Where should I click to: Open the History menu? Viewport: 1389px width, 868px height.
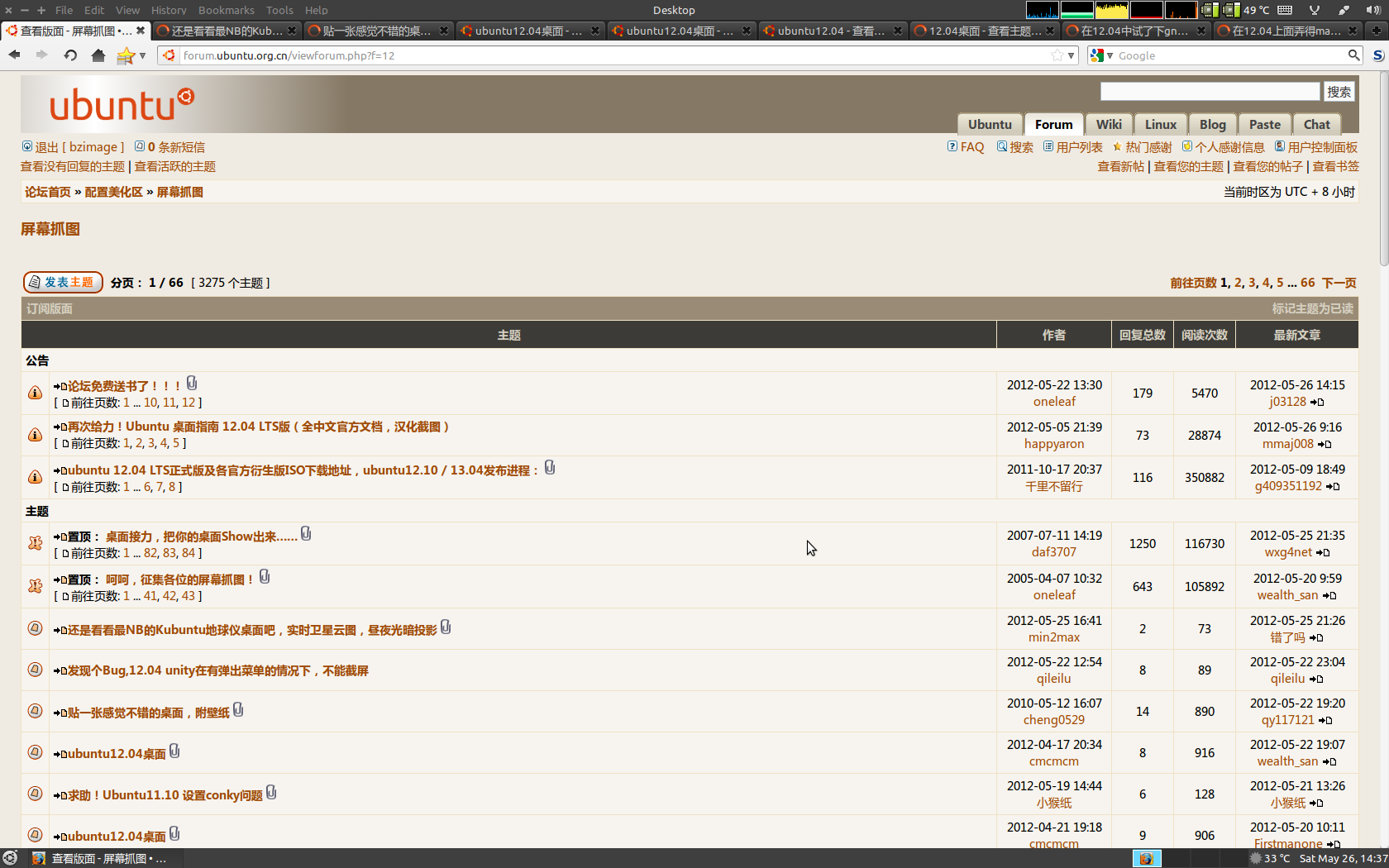169,10
